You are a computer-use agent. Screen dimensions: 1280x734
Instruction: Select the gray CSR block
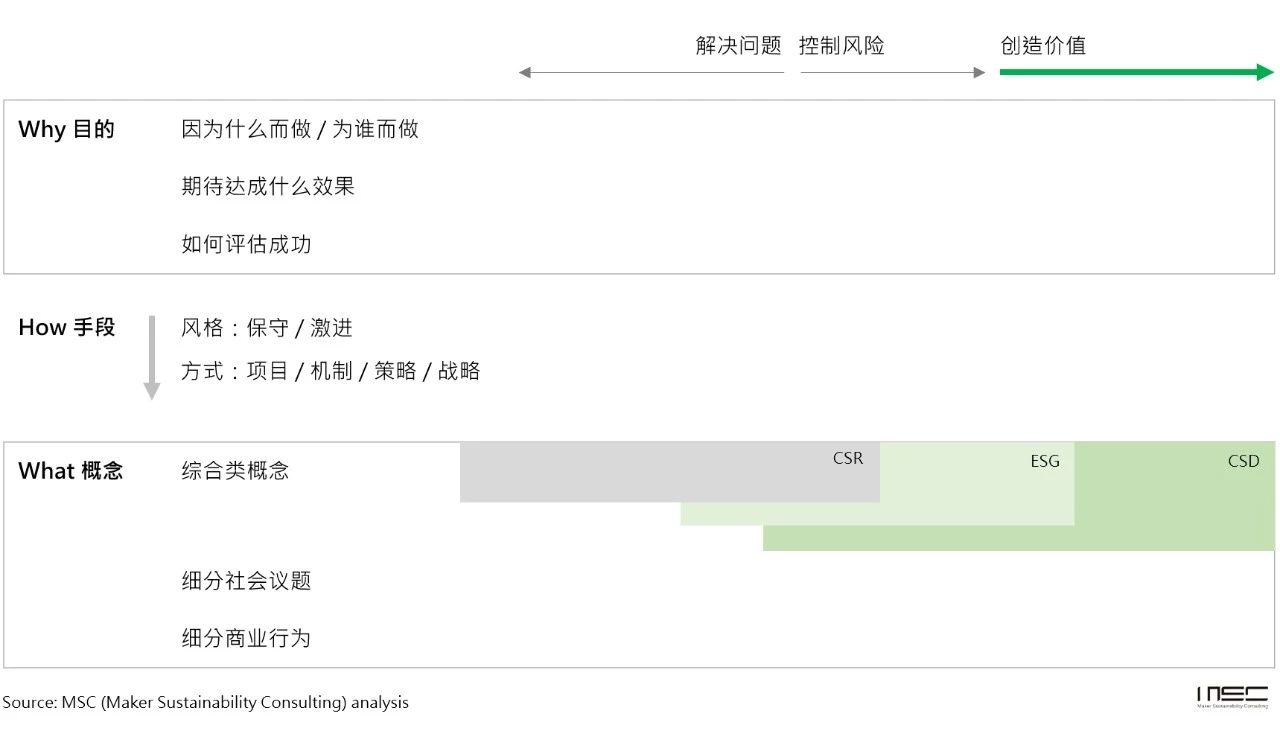pos(670,472)
